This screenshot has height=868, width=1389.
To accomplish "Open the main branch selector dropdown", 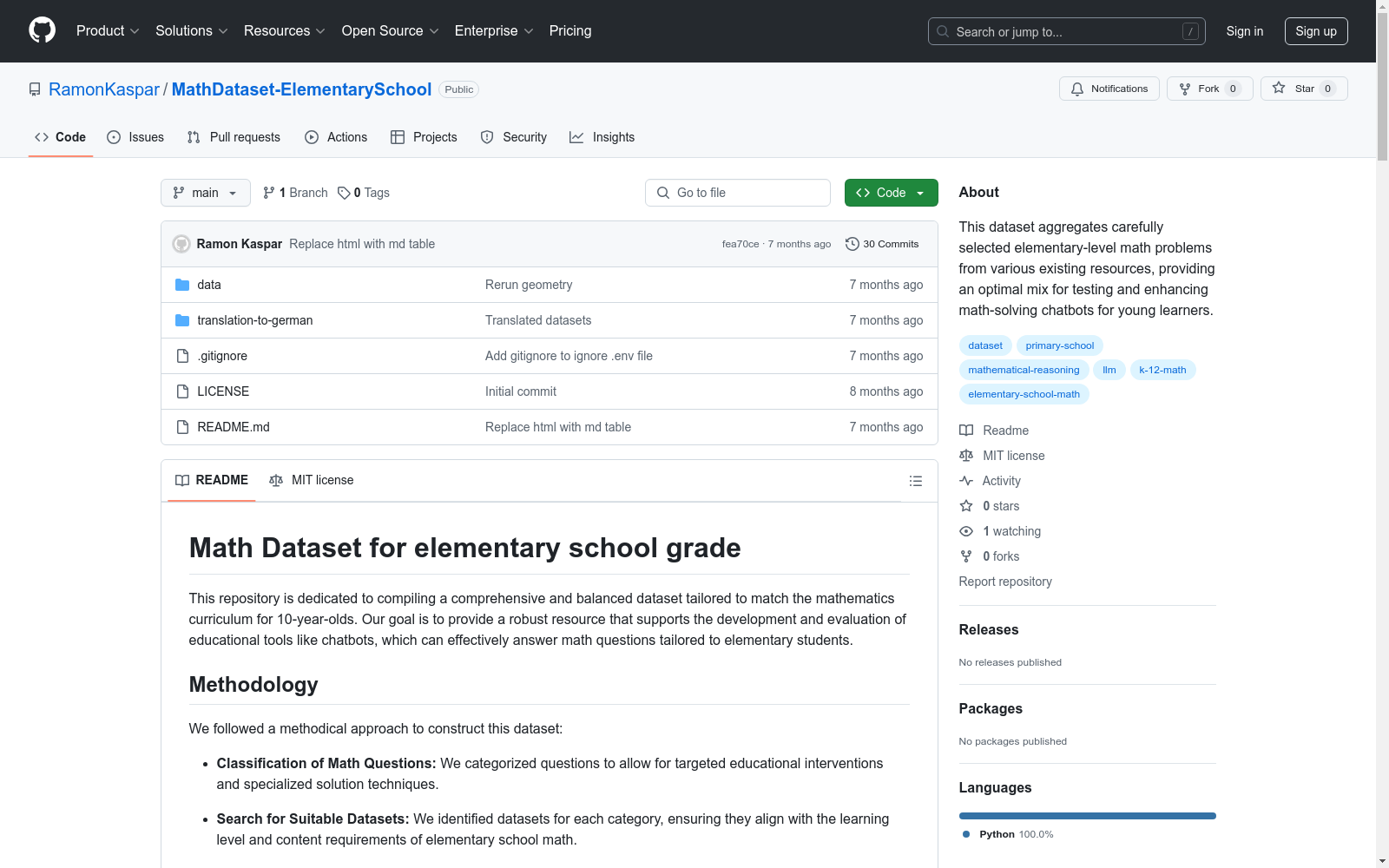I will pos(206,193).
